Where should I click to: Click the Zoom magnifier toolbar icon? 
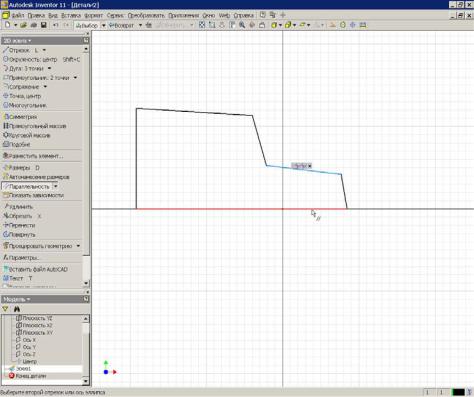(242, 25)
